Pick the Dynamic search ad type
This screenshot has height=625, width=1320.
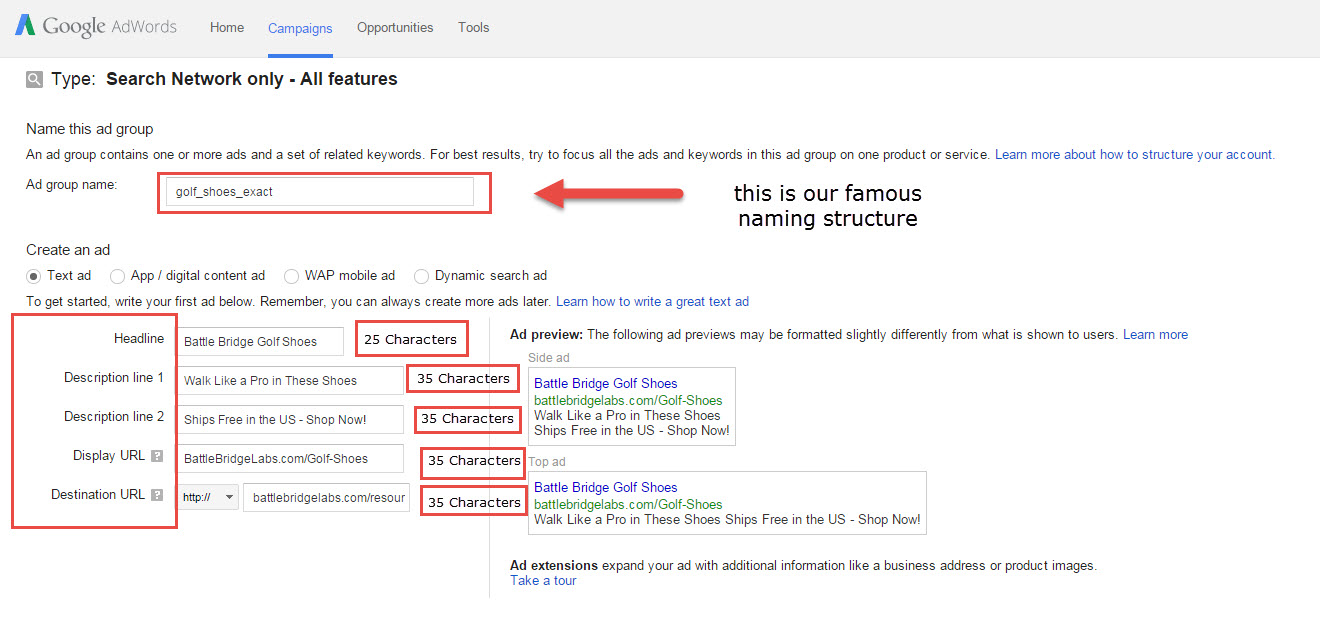(x=421, y=275)
